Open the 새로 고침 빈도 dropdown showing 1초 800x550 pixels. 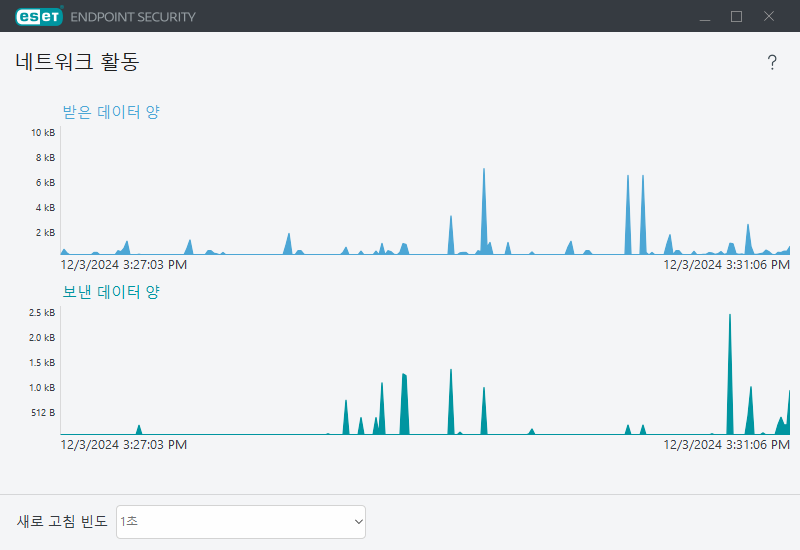click(x=241, y=521)
